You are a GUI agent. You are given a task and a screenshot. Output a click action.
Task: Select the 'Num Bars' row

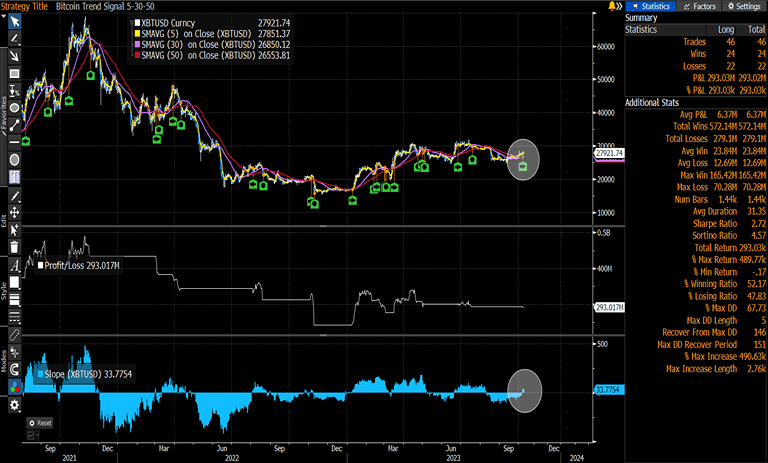[x=696, y=199]
